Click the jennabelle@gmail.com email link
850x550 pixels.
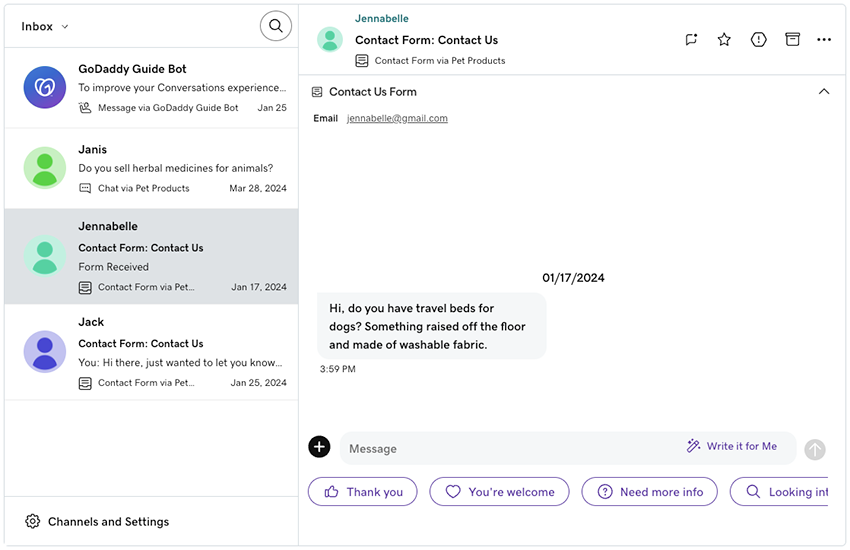click(x=397, y=118)
